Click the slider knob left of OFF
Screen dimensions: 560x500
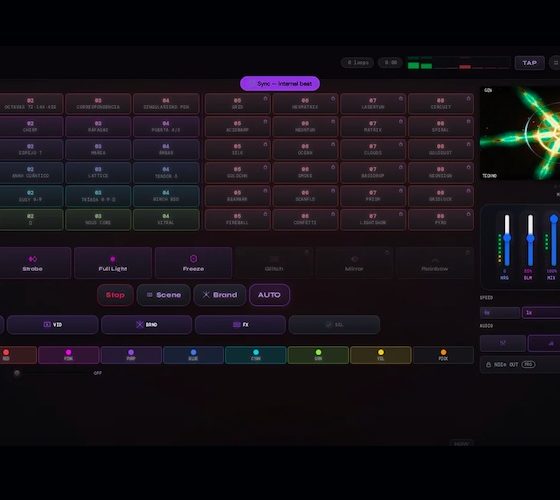tap(16, 373)
